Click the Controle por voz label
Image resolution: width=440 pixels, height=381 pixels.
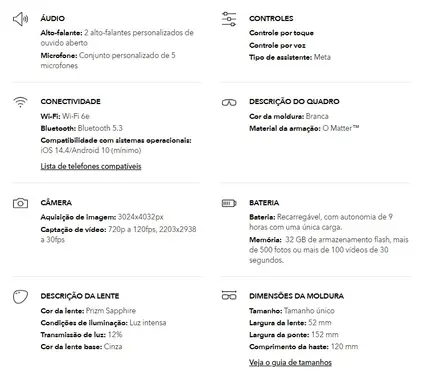(277, 45)
